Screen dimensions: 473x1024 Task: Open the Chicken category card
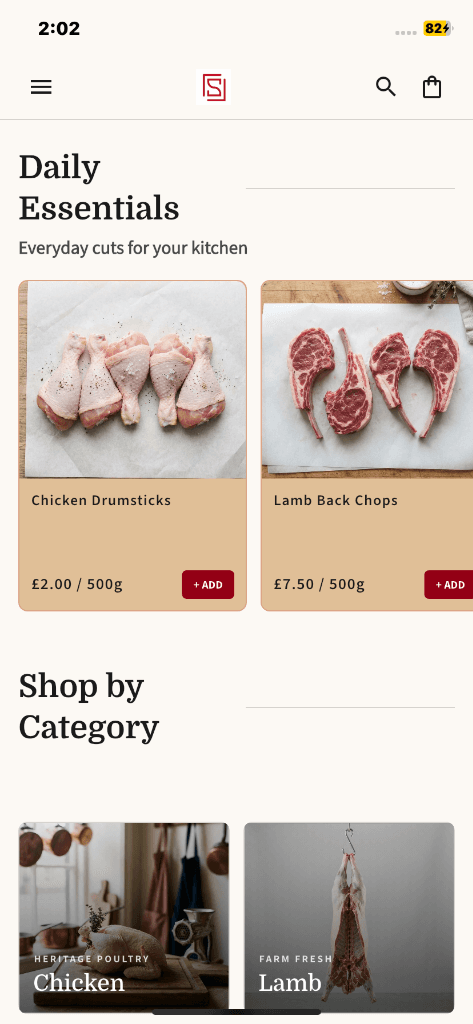(x=124, y=918)
